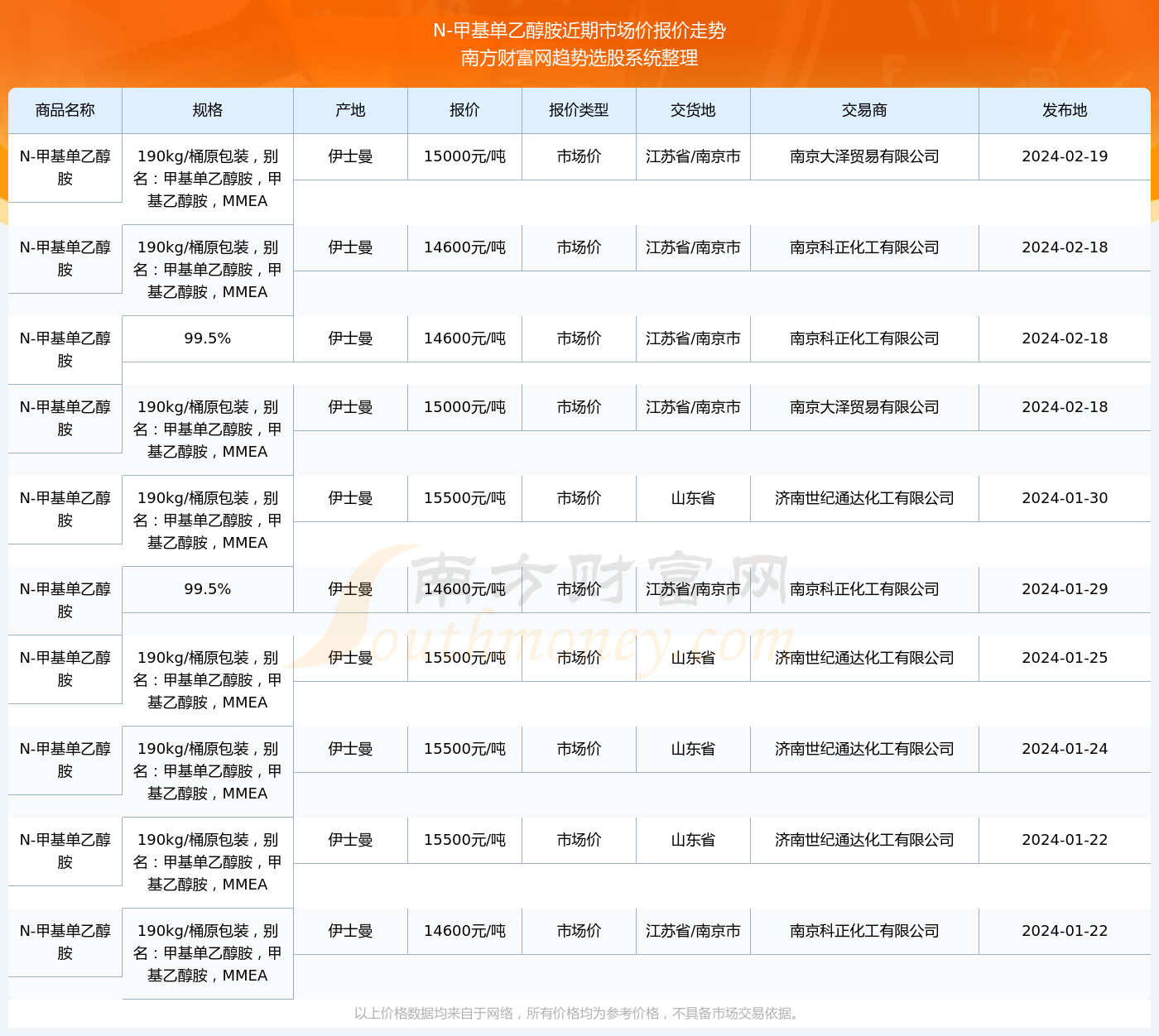Click 山东省 in the 2024-01-22 row
The width and height of the screenshot is (1159, 1036).
693,840
